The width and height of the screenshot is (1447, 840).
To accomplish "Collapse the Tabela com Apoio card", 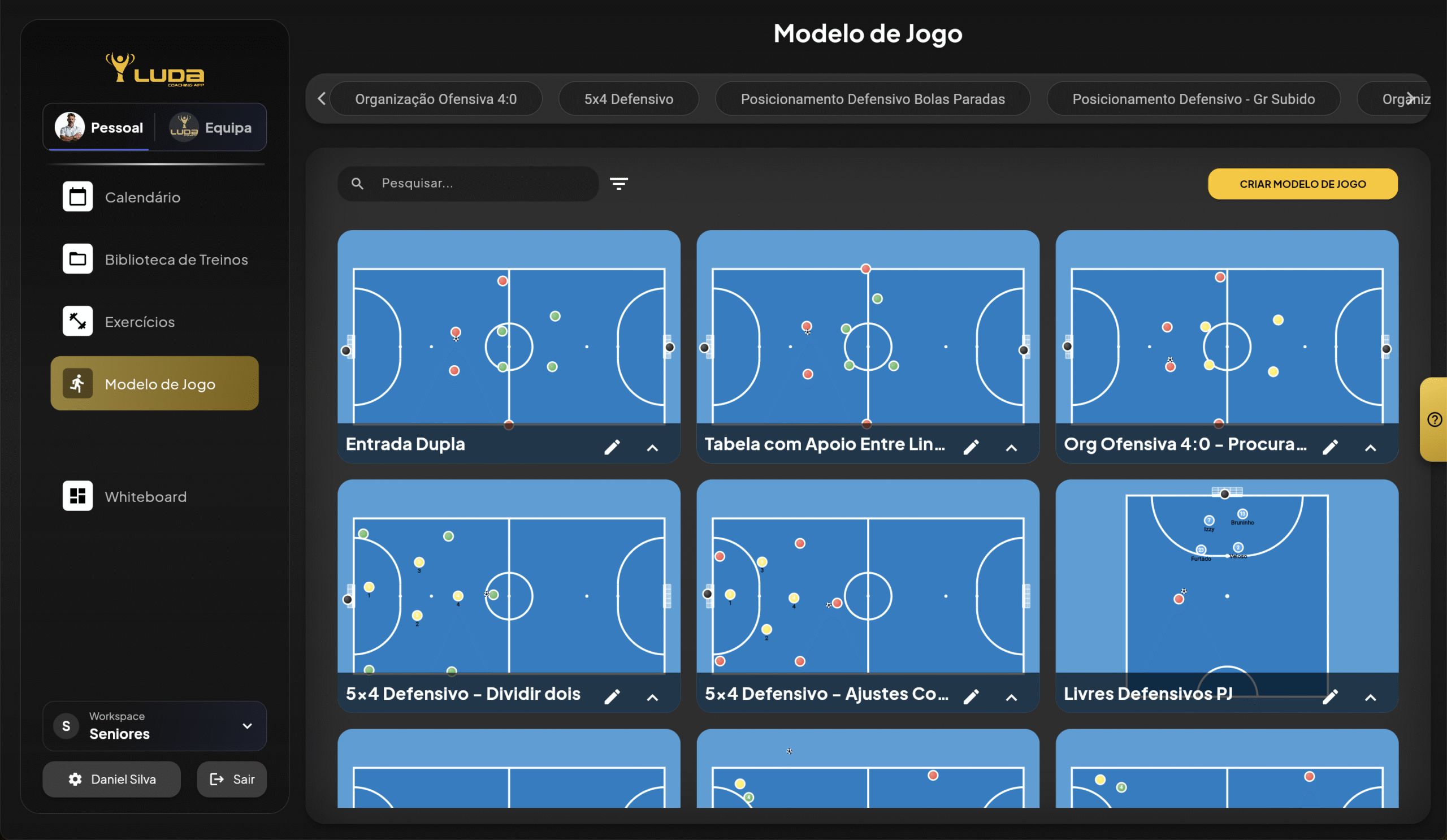I will [1011, 448].
